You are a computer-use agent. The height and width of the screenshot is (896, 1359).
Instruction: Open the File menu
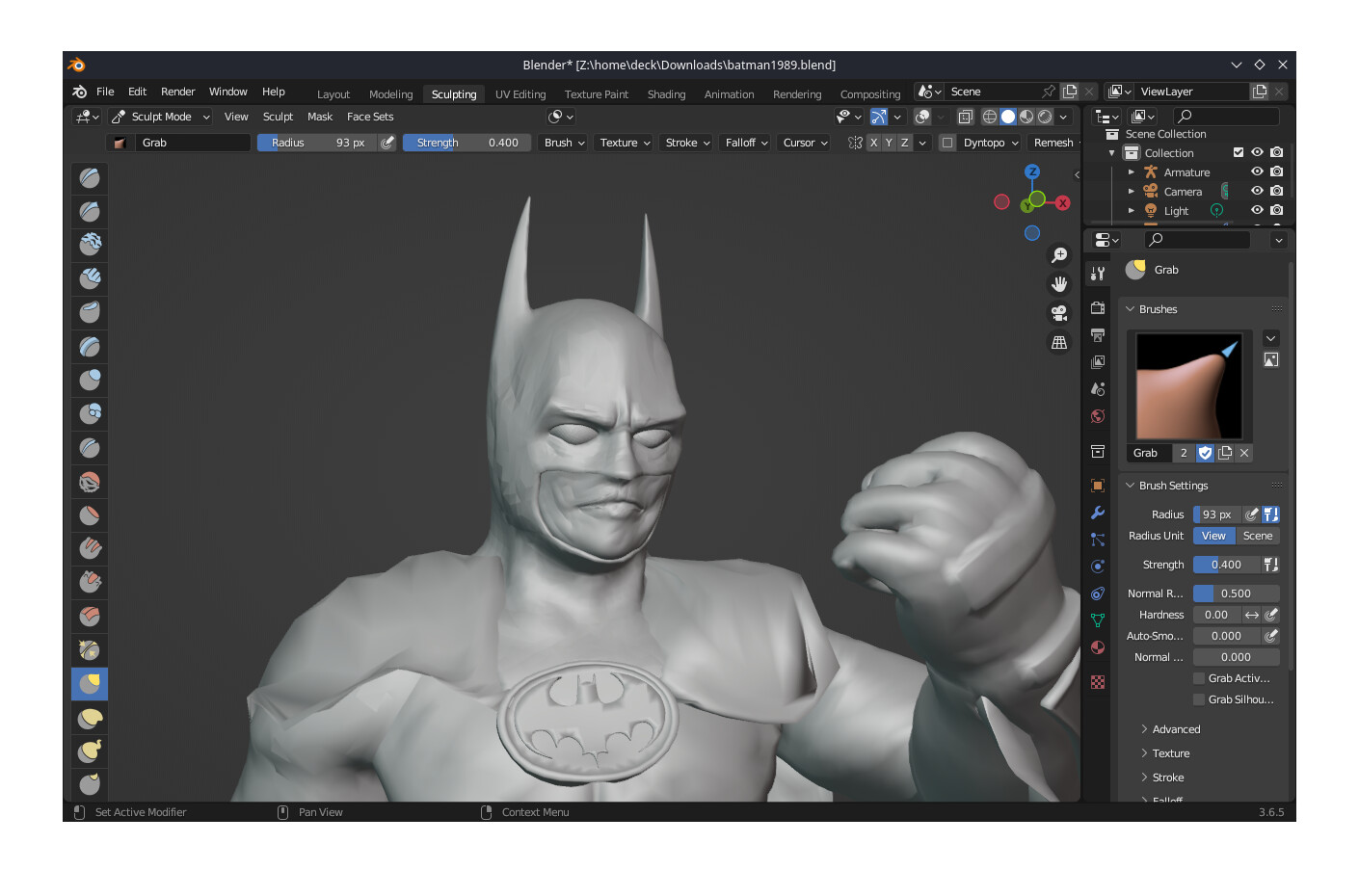[x=105, y=92]
